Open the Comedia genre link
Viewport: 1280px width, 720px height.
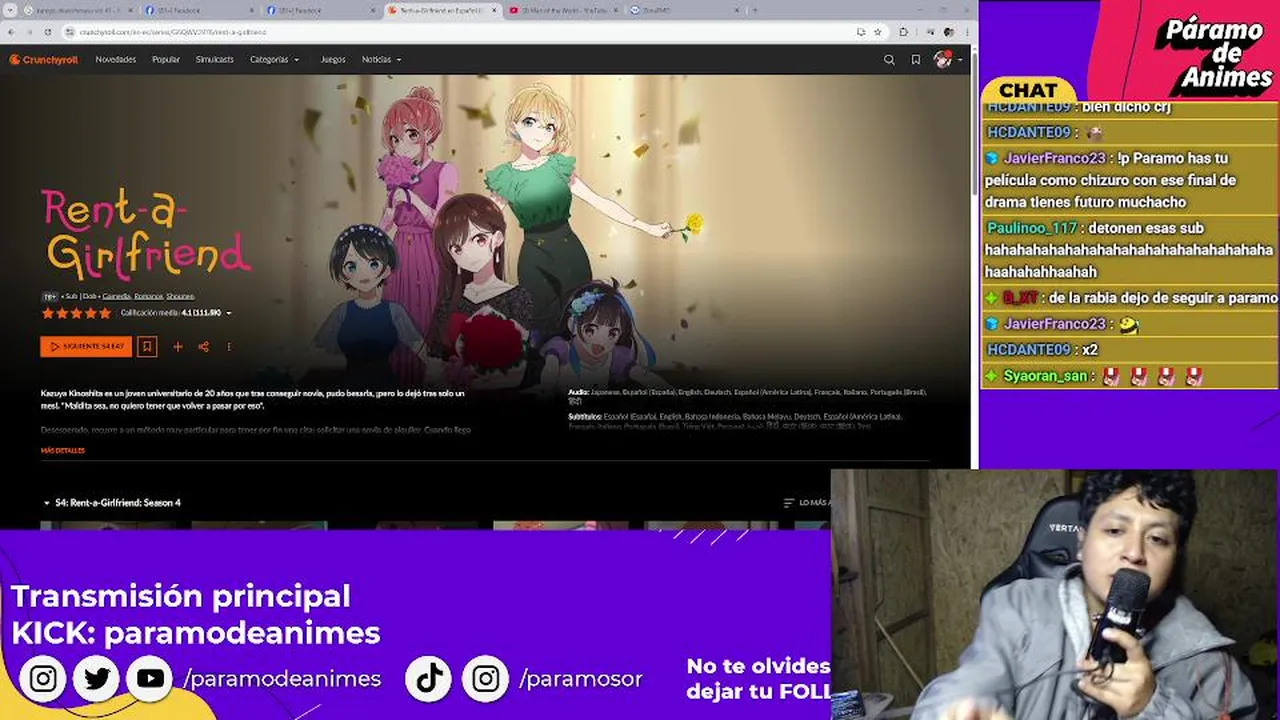tap(116, 296)
